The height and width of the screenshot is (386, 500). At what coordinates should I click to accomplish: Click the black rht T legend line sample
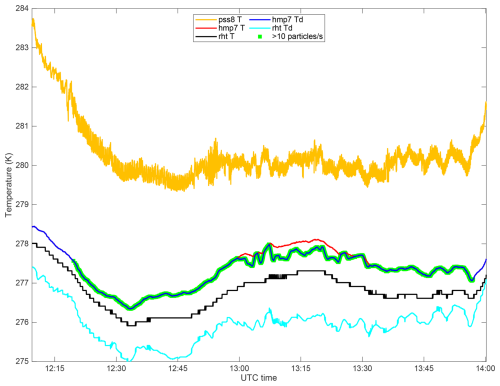[x=206, y=36]
